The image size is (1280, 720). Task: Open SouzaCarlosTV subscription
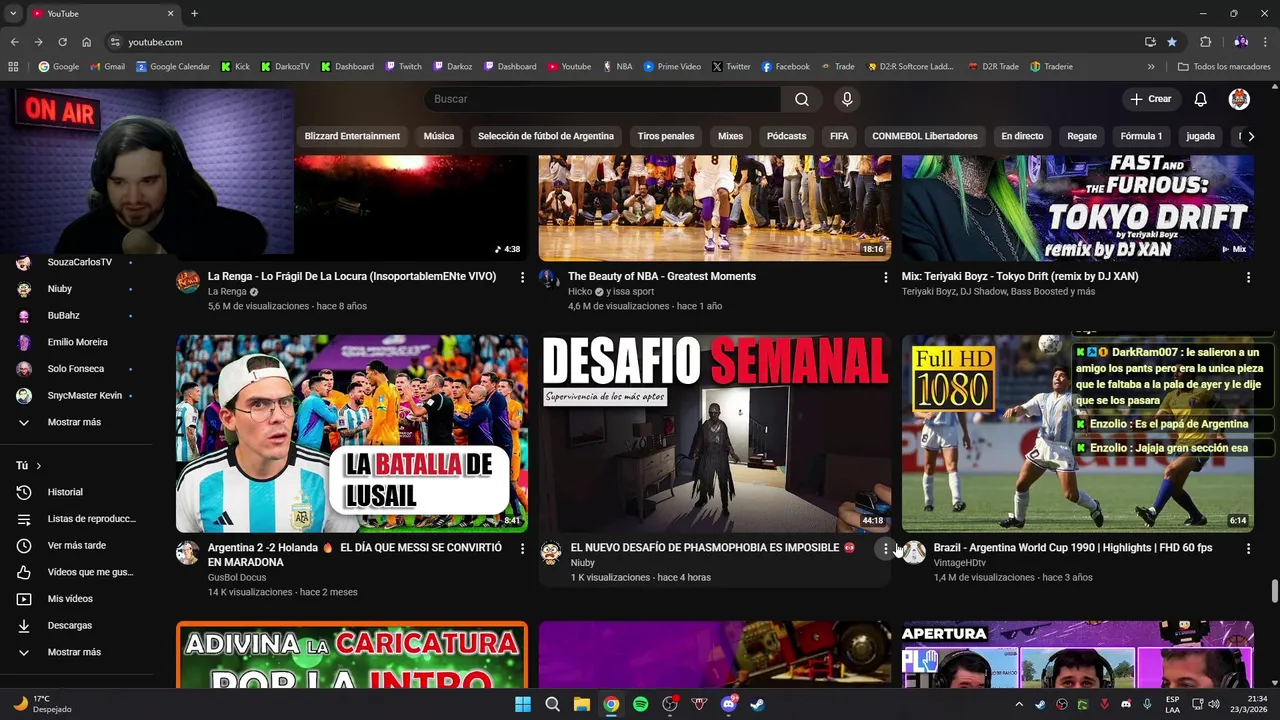pyautogui.click(x=78, y=262)
